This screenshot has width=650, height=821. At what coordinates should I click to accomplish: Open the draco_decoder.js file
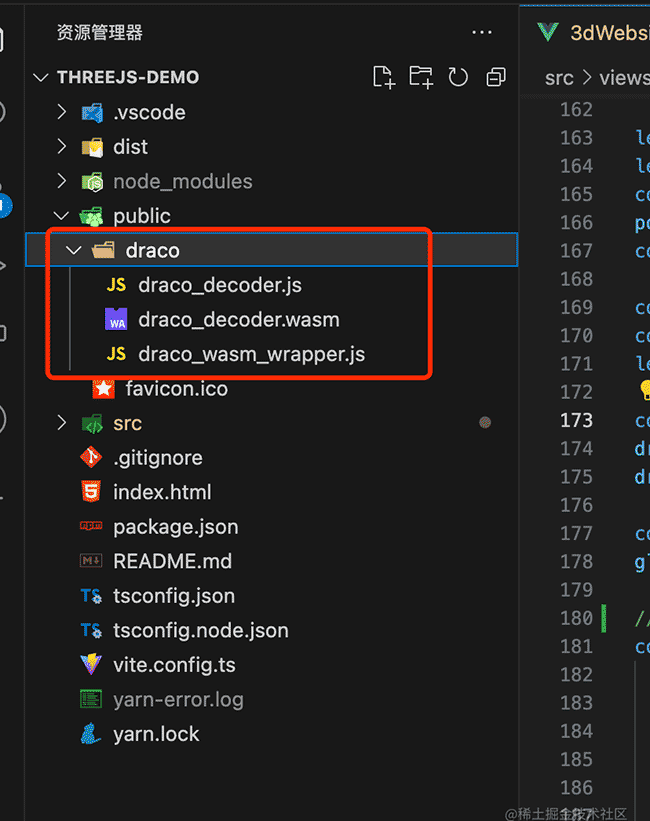(x=220, y=286)
